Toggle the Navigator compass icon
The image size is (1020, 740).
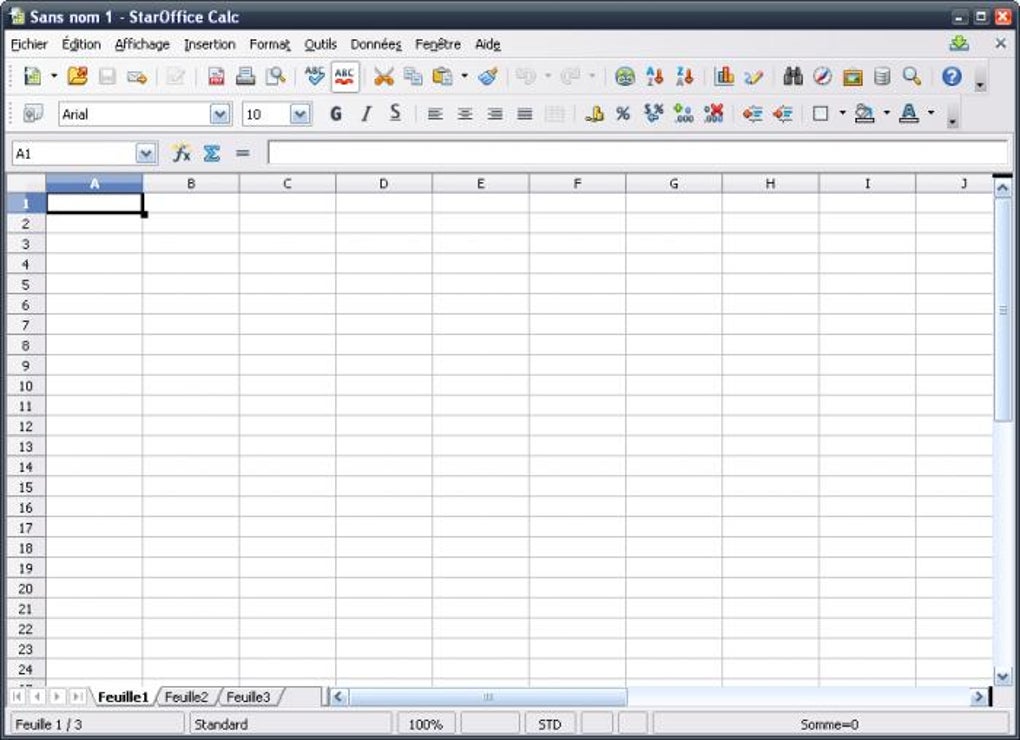click(823, 77)
